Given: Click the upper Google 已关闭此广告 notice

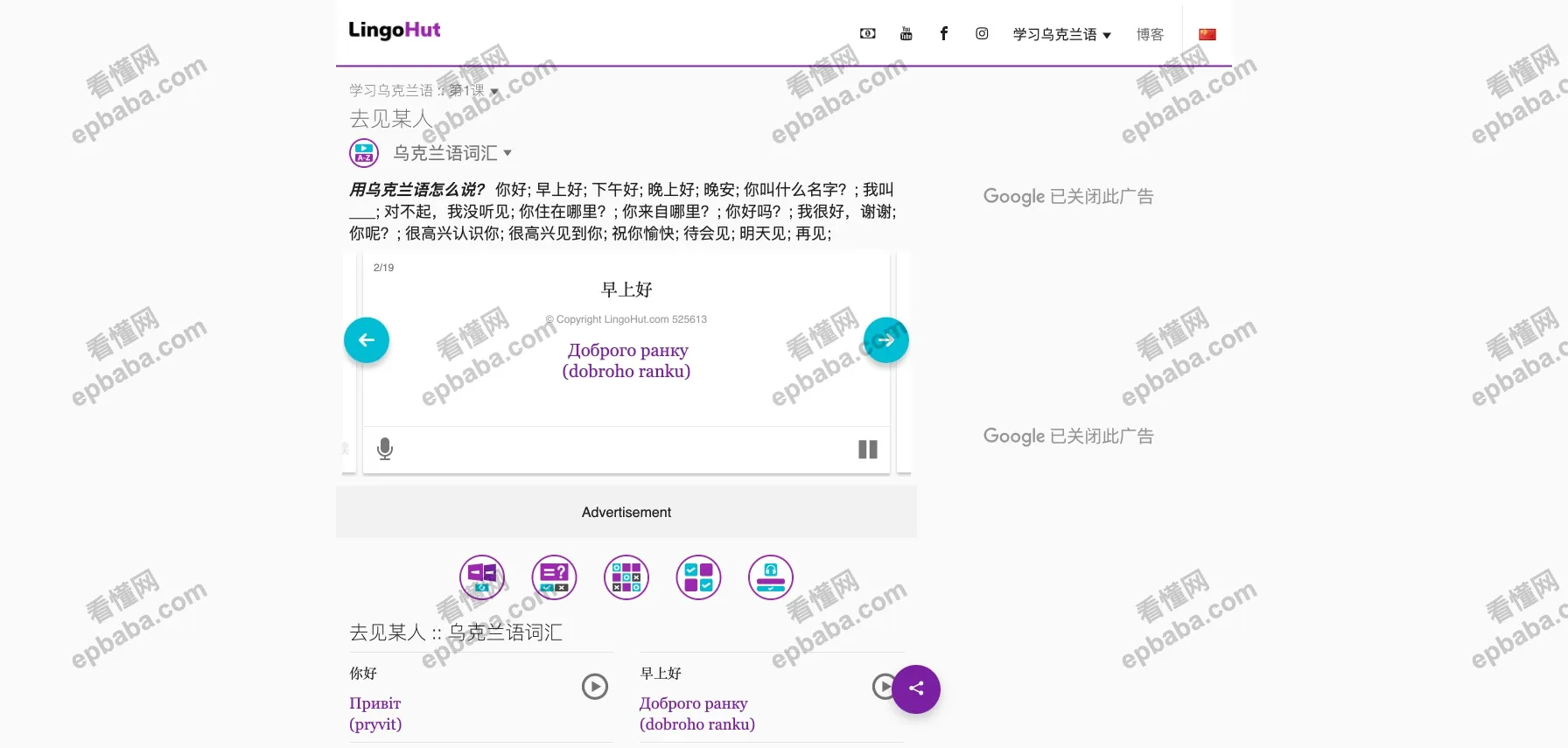Looking at the screenshot, I should click(x=1068, y=196).
